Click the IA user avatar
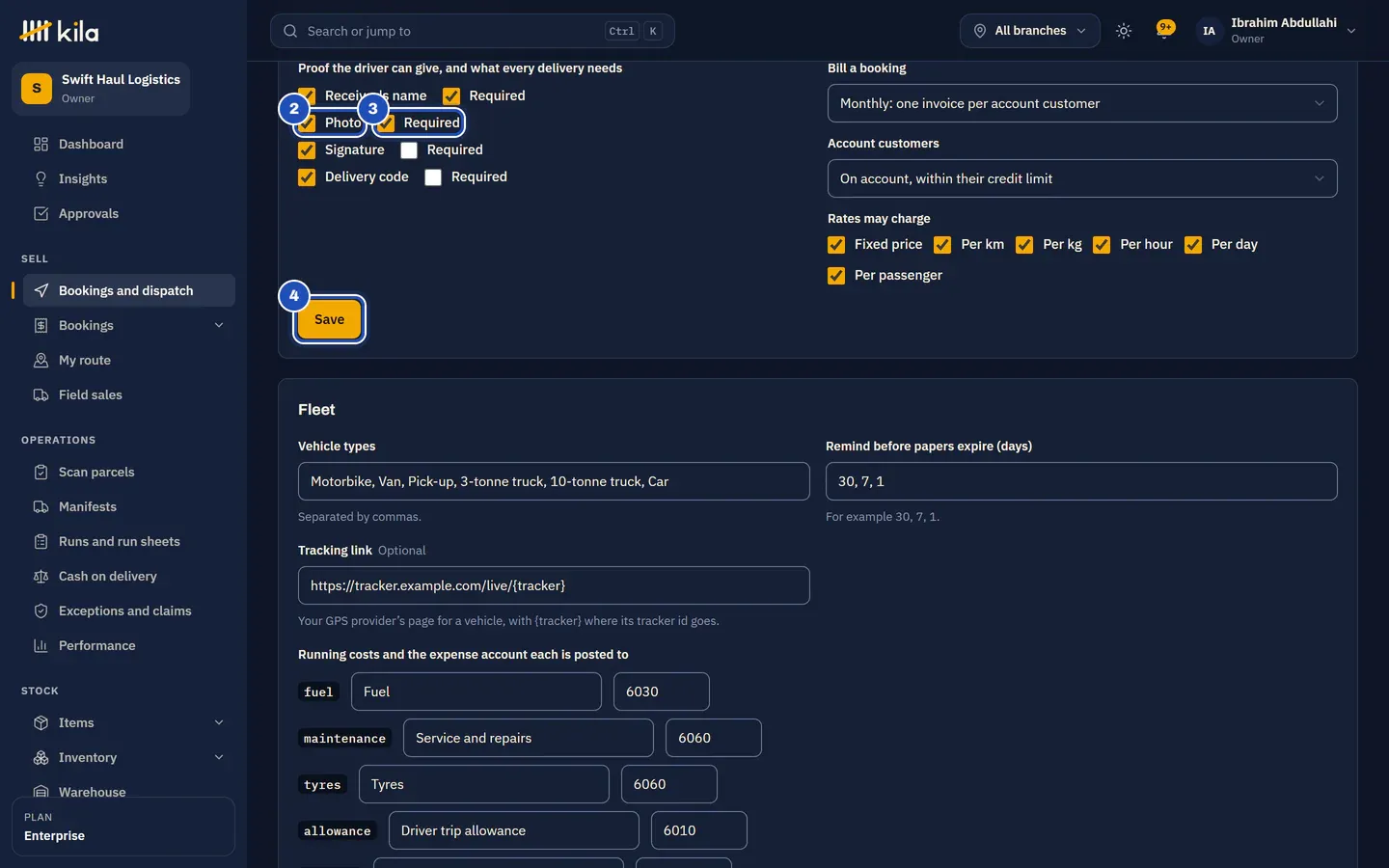Screen dimensions: 1389x868 (1209, 31)
